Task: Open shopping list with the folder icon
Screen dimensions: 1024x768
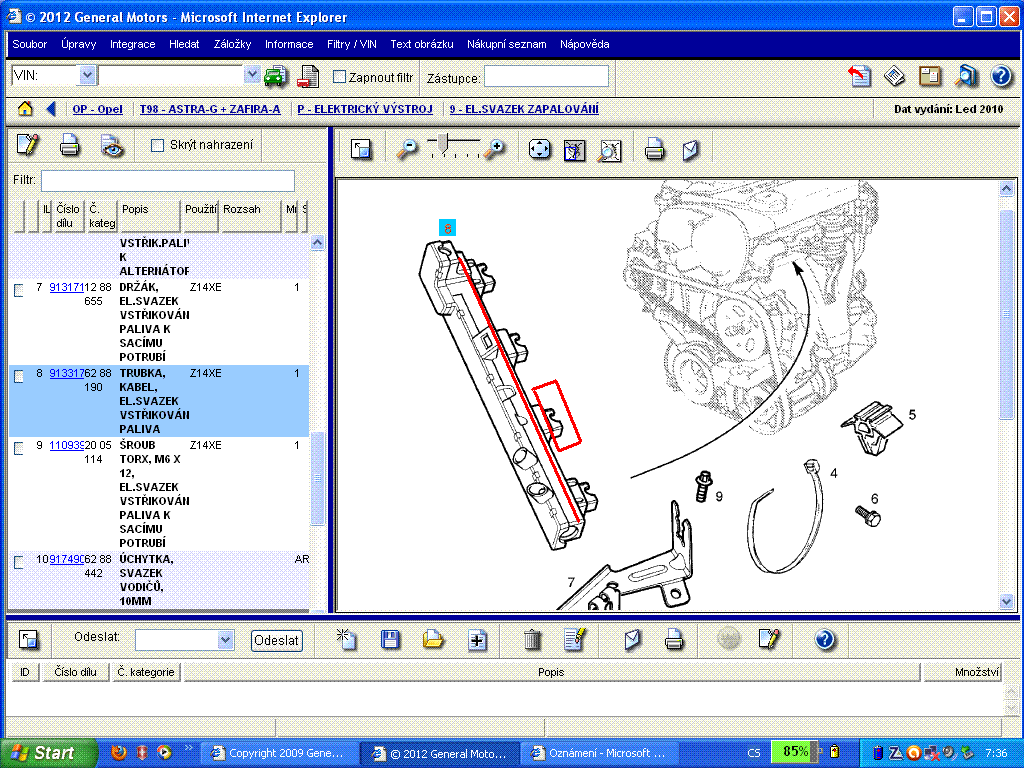Action: tap(433, 640)
